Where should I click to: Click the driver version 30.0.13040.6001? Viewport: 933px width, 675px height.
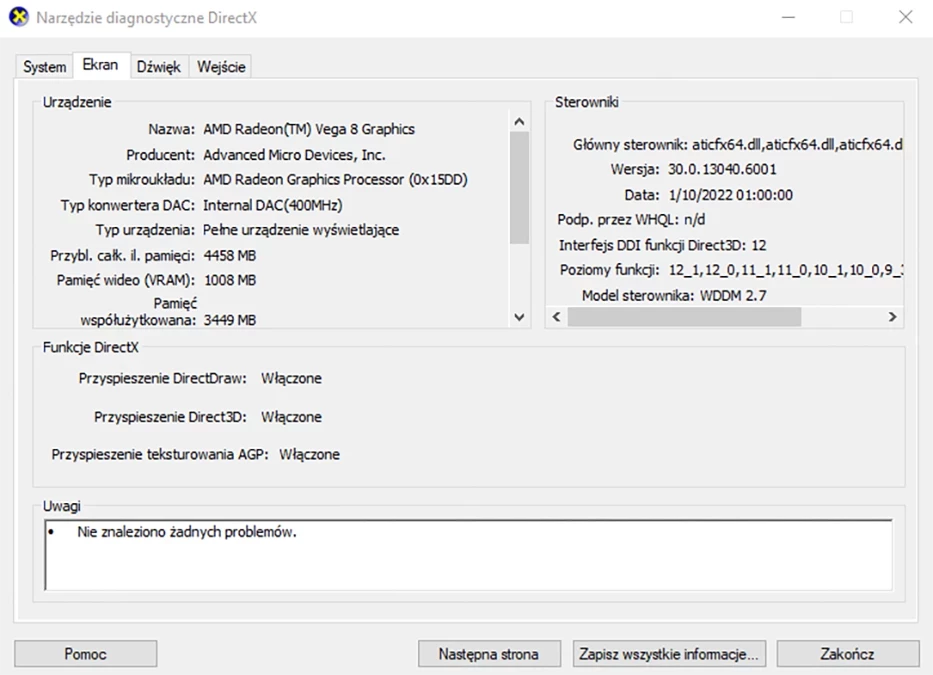click(x=722, y=170)
